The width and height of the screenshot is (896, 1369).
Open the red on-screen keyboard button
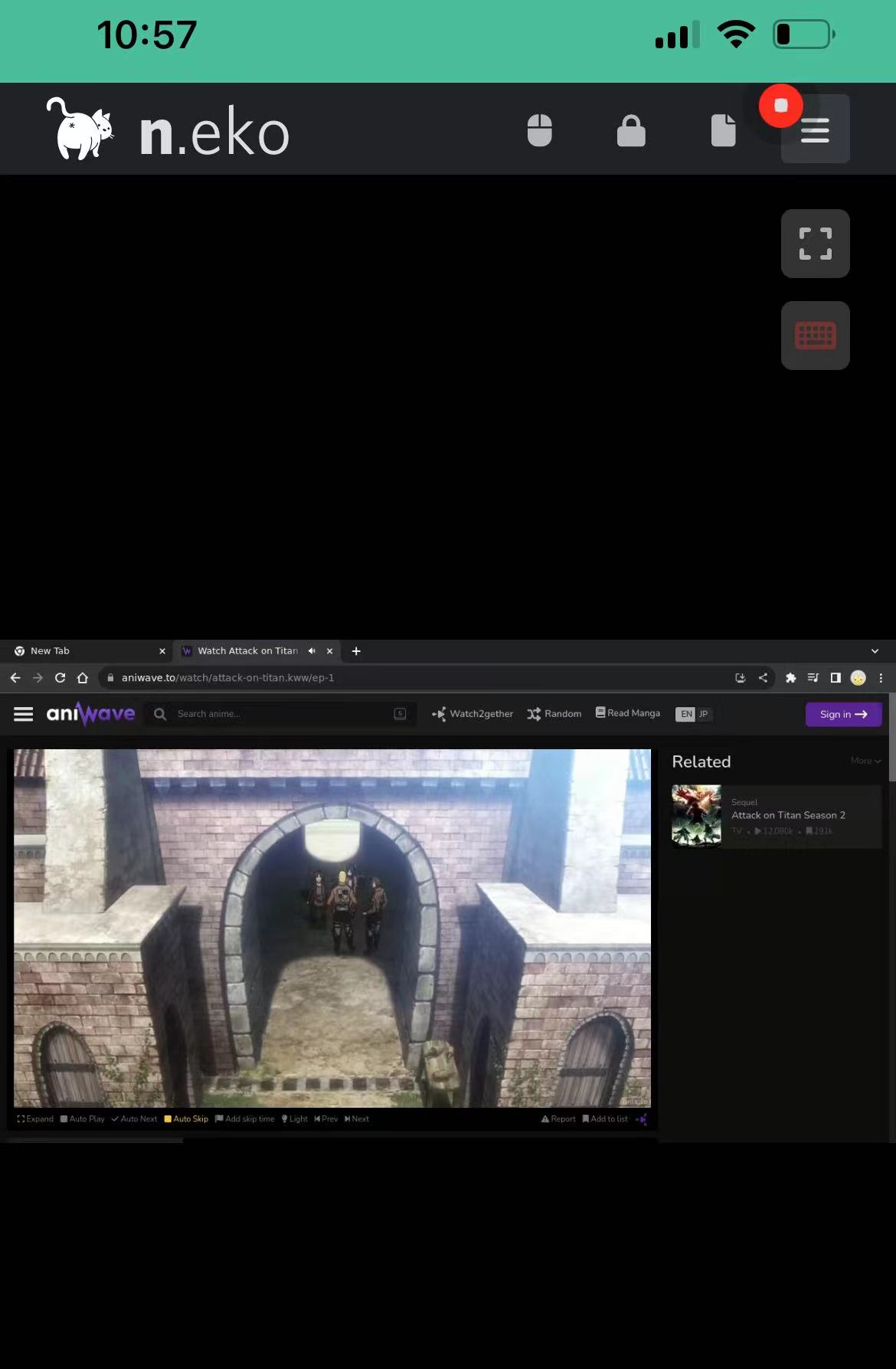(815, 336)
